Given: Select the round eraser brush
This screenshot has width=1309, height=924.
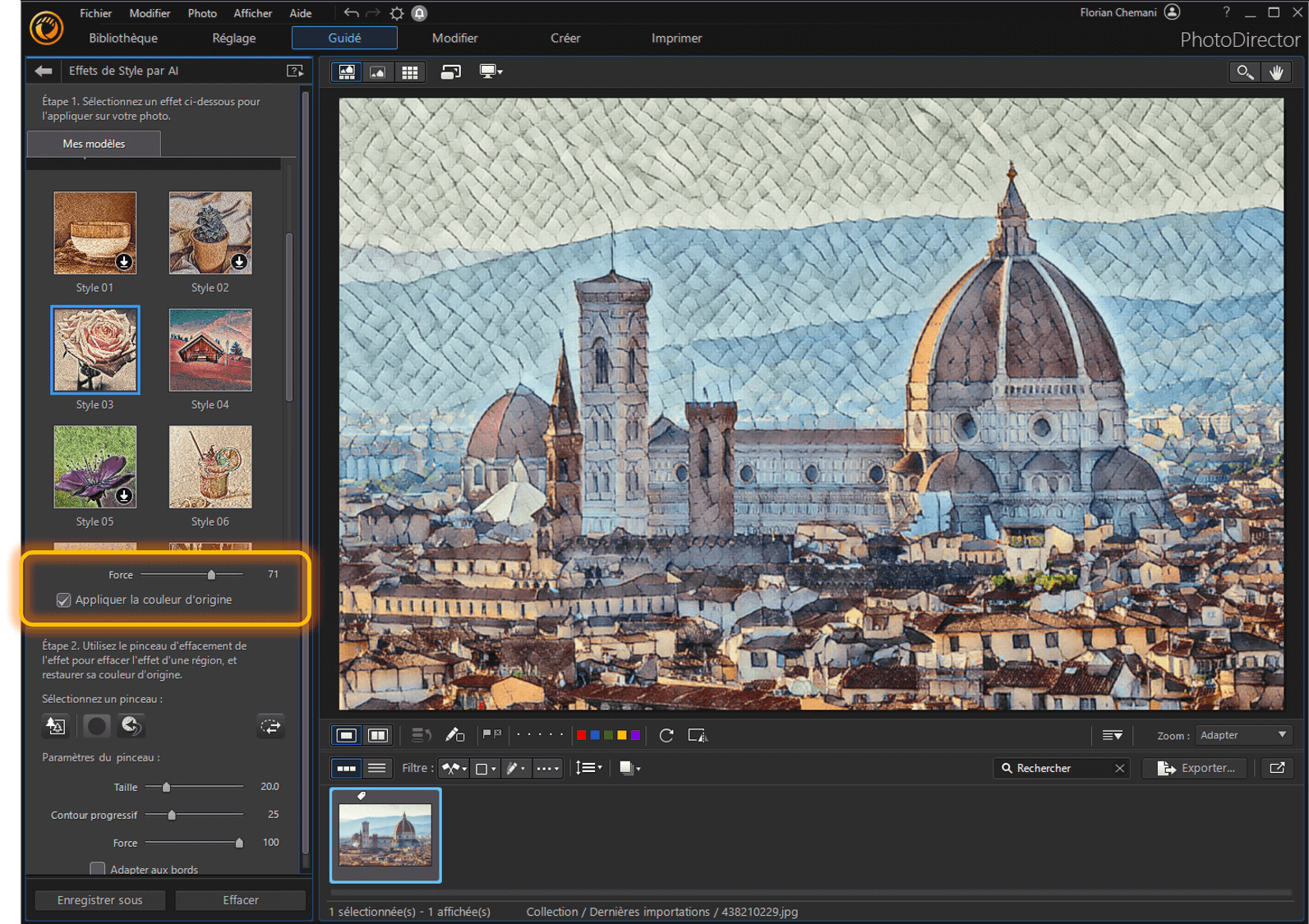Looking at the screenshot, I should coord(97,726).
